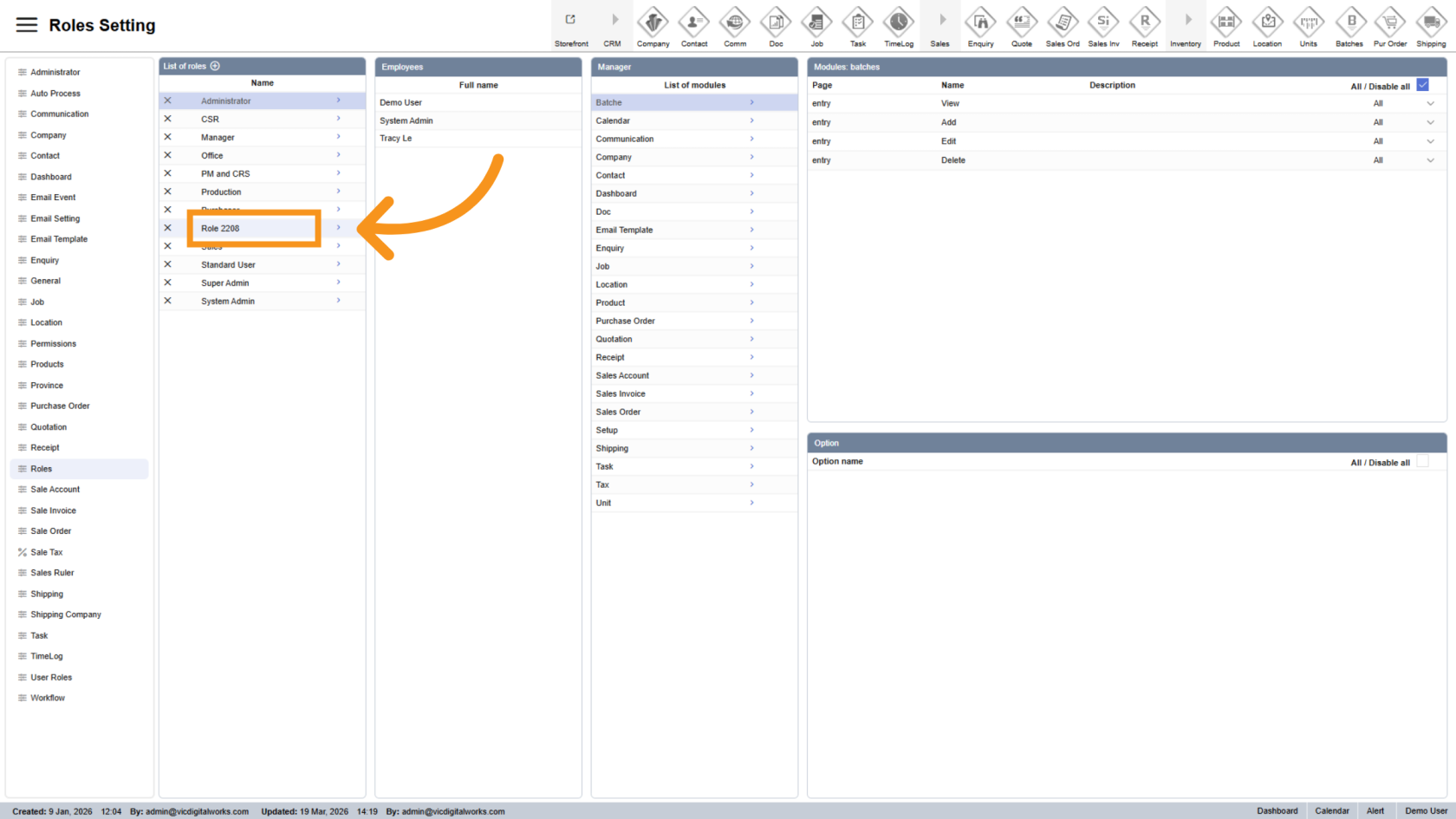Toggle Modules All / Disable all checkbox

(1422, 85)
